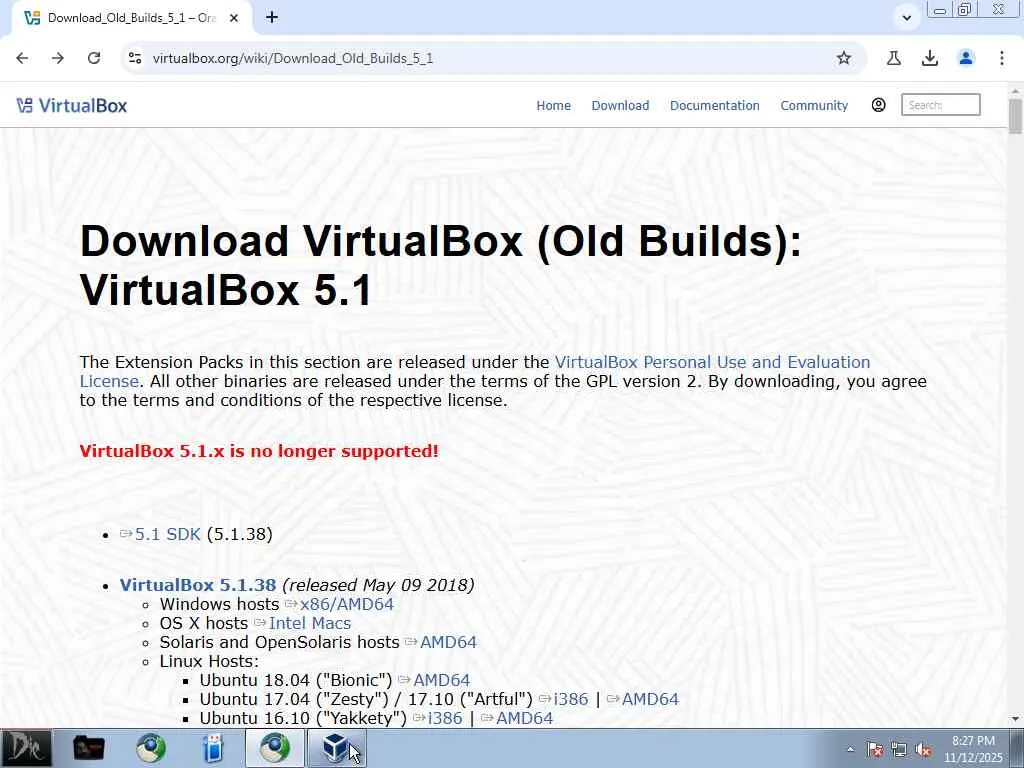Viewport: 1024px width, 768px height.
Task: Open the Chrome profile avatar
Action: click(x=966, y=58)
